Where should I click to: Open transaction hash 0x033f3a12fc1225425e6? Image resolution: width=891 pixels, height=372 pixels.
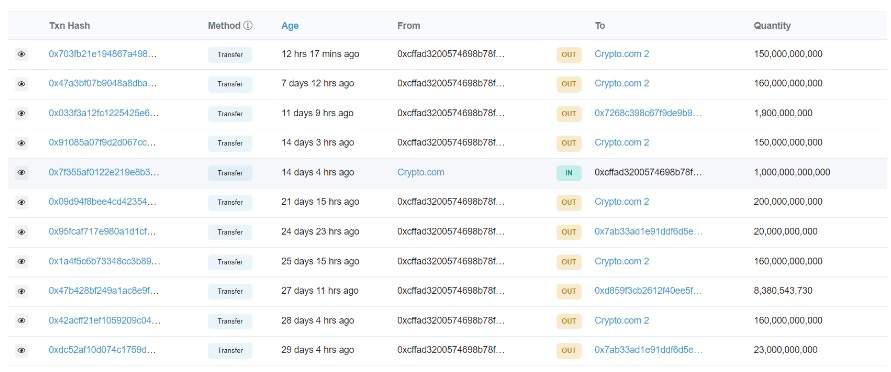coord(103,113)
